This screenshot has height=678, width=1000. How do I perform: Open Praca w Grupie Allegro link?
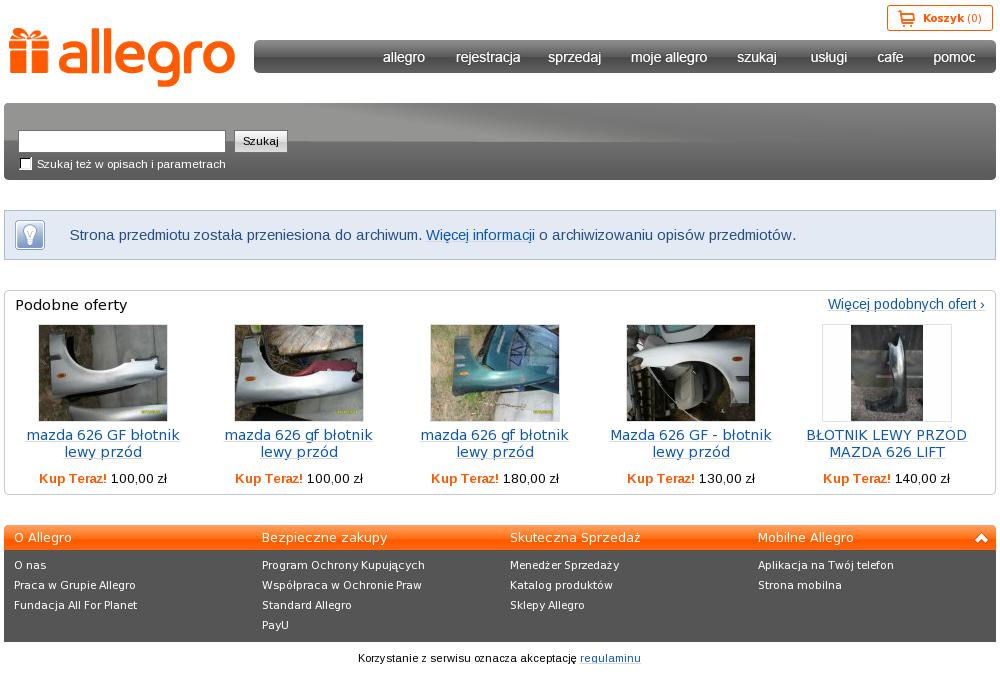pyautogui.click(x=75, y=585)
